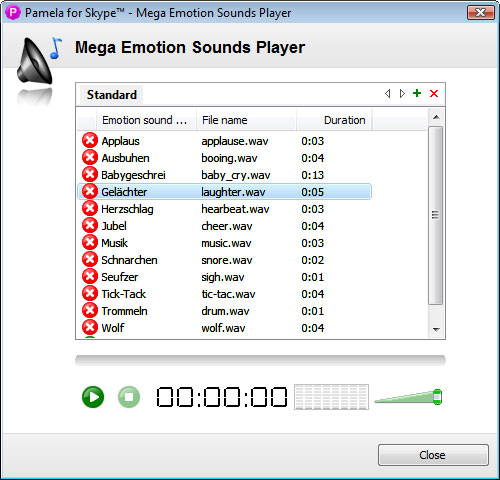Click the green plus add-tab icon
Image resolution: width=500 pixels, height=480 pixels.
417,93
